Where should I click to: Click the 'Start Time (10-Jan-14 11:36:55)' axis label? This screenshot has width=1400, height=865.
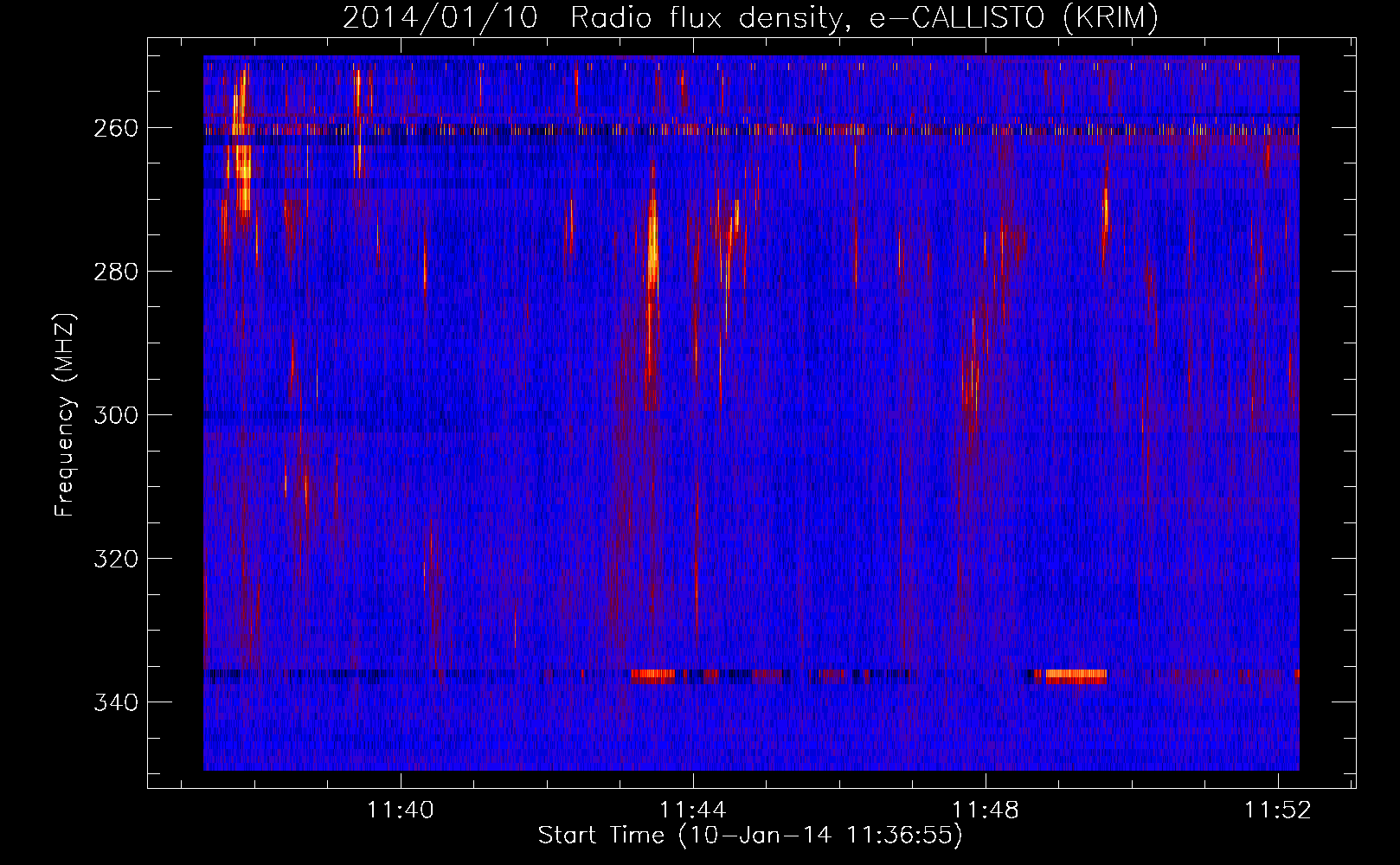(750, 836)
